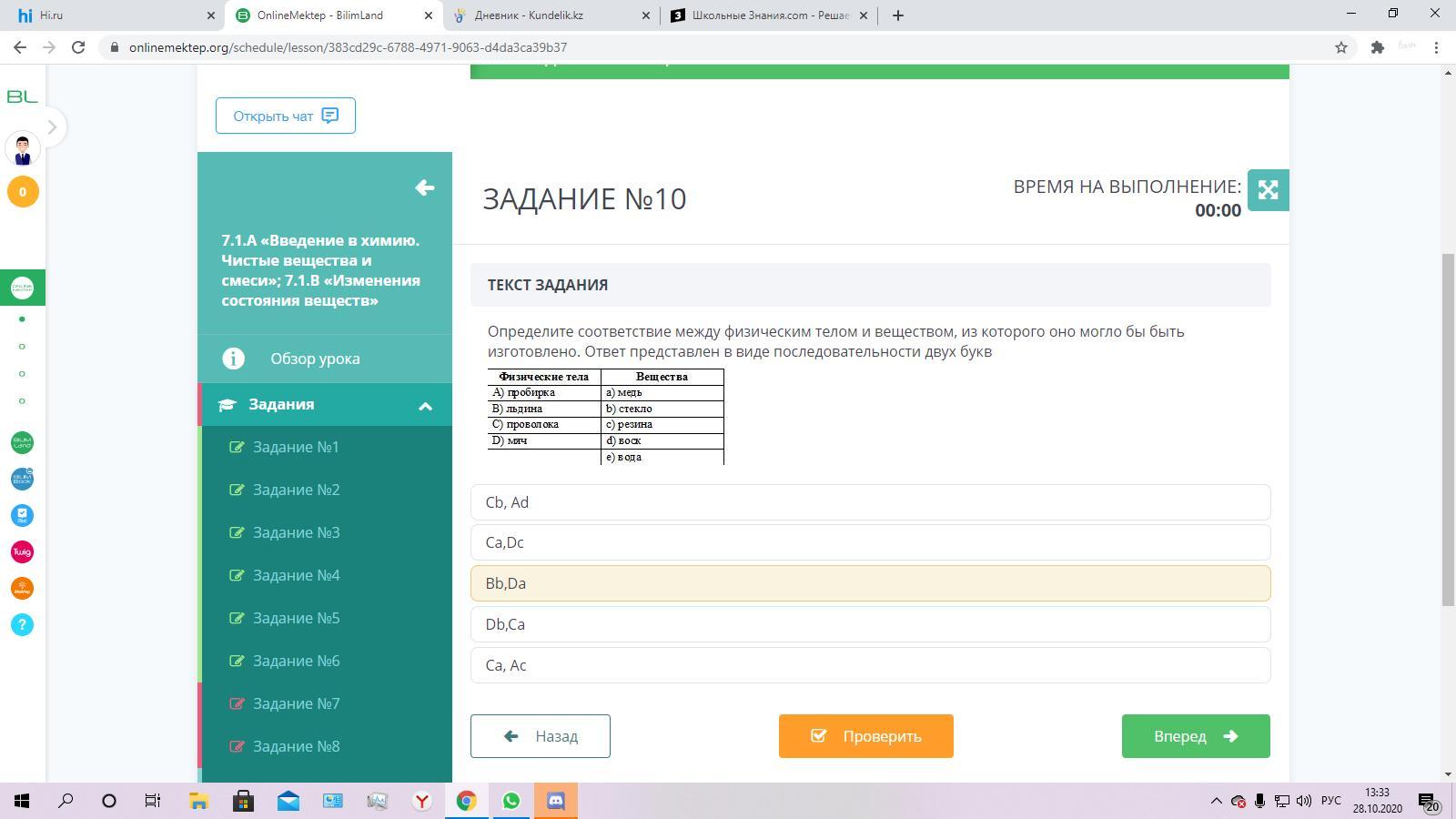The height and width of the screenshot is (819, 1456).
Task: Open the BL logo at top of left rail
Action: click(22, 96)
